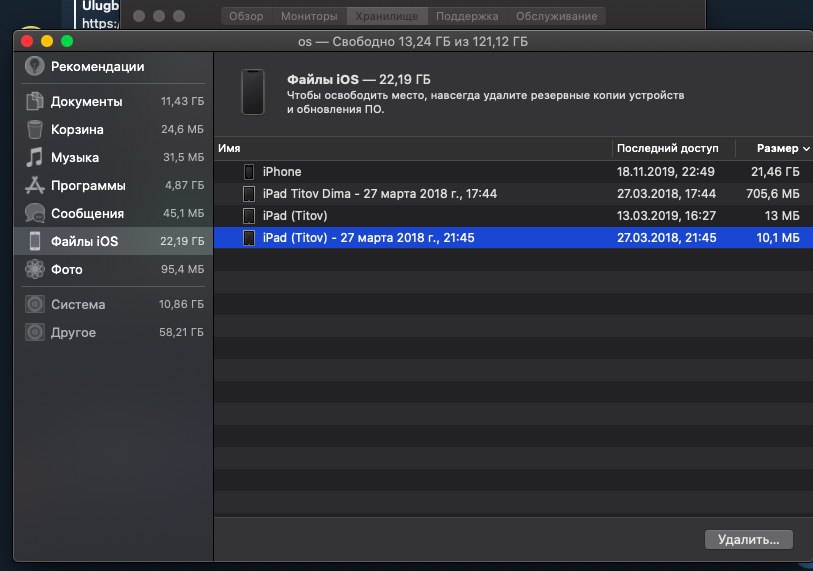This screenshot has height=571, width=813.
Task: Click icon of selected iPad (Titov) 21:45 row
Action: (x=249, y=238)
